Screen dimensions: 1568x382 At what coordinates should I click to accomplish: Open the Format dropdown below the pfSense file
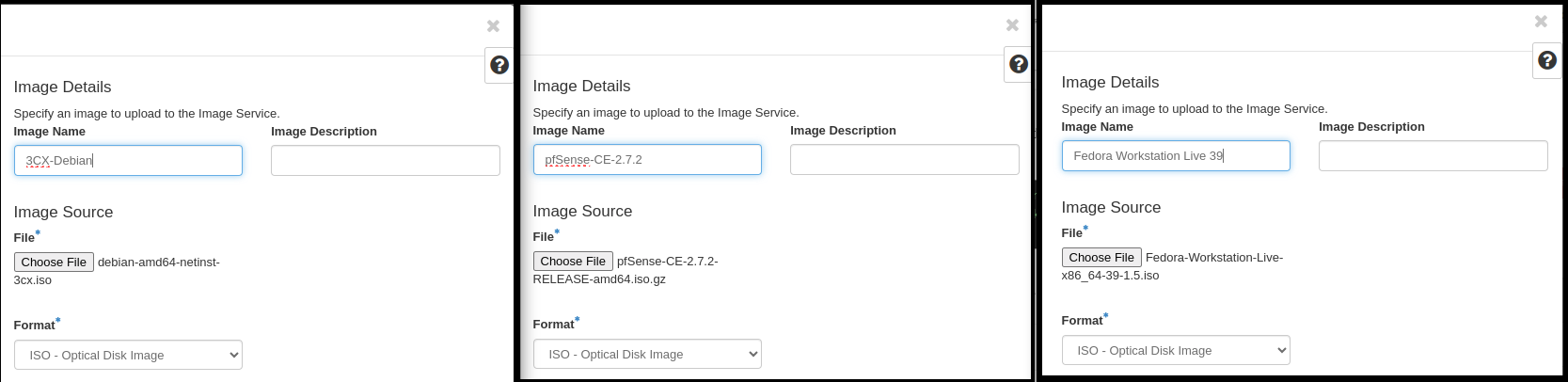[x=647, y=354]
